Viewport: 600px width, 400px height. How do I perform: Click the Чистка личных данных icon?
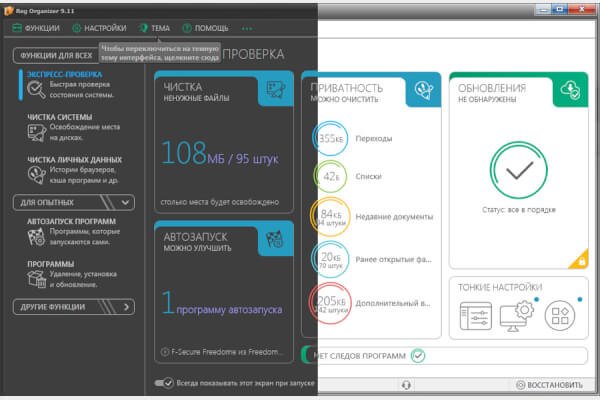[36, 175]
